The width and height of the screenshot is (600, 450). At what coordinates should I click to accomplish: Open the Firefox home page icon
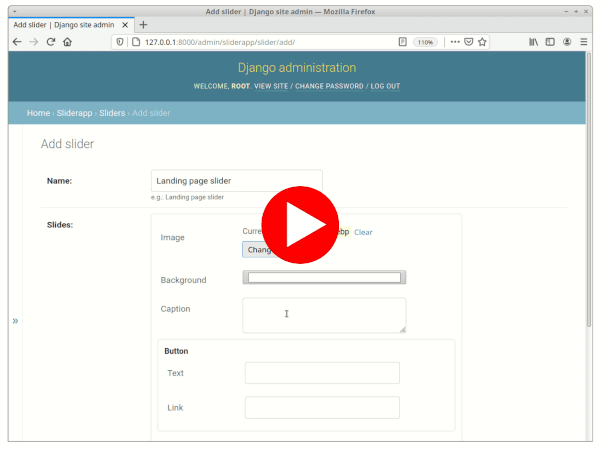pyautogui.click(x=67, y=42)
